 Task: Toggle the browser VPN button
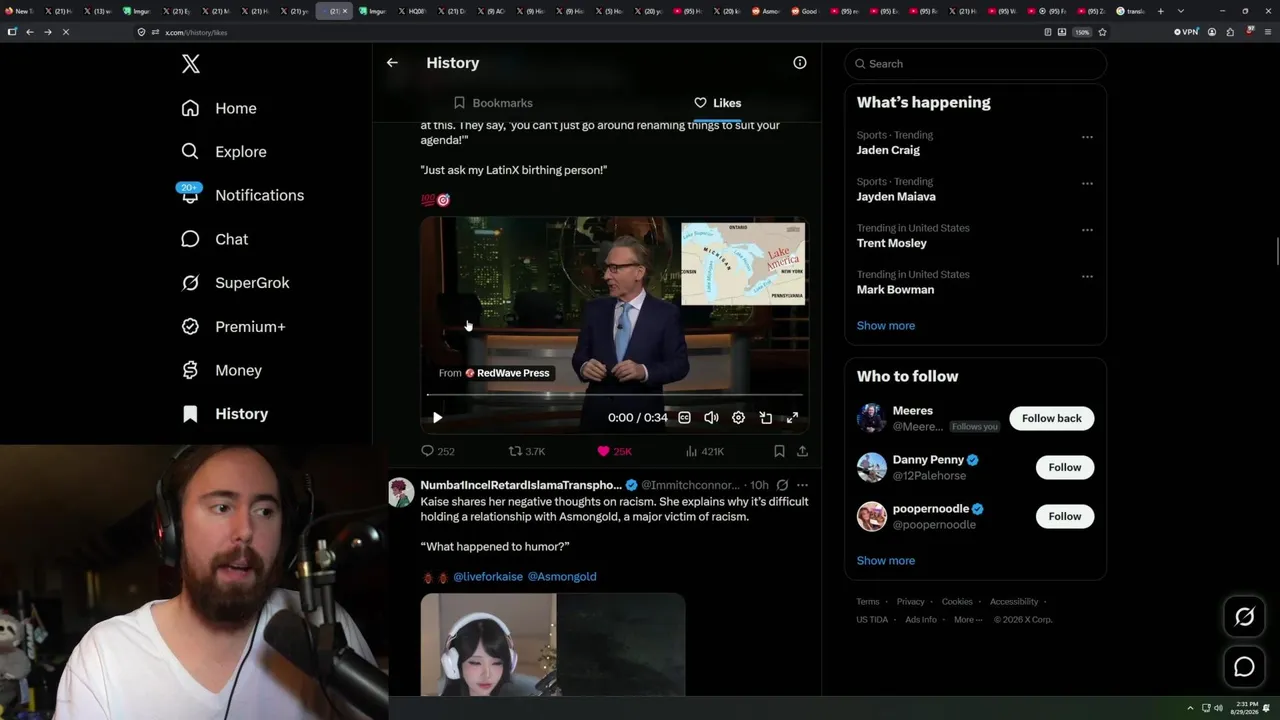[1186, 32]
